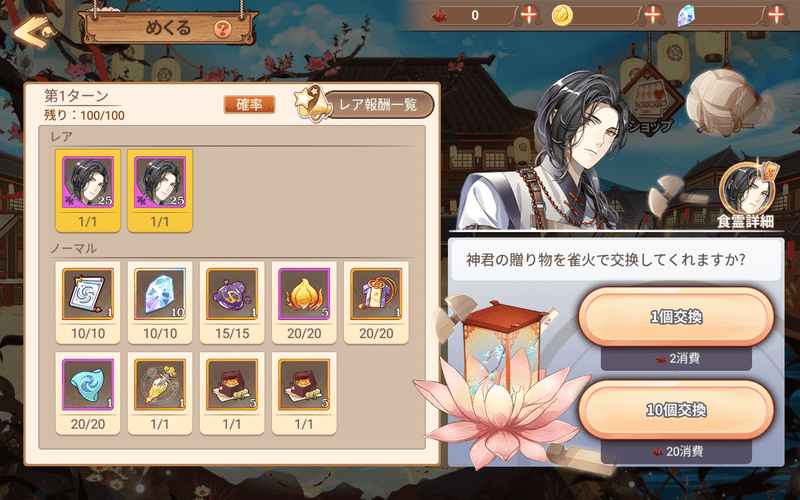Select the golden potion bottle item
The height and width of the screenshot is (500, 800).
click(x=160, y=393)
